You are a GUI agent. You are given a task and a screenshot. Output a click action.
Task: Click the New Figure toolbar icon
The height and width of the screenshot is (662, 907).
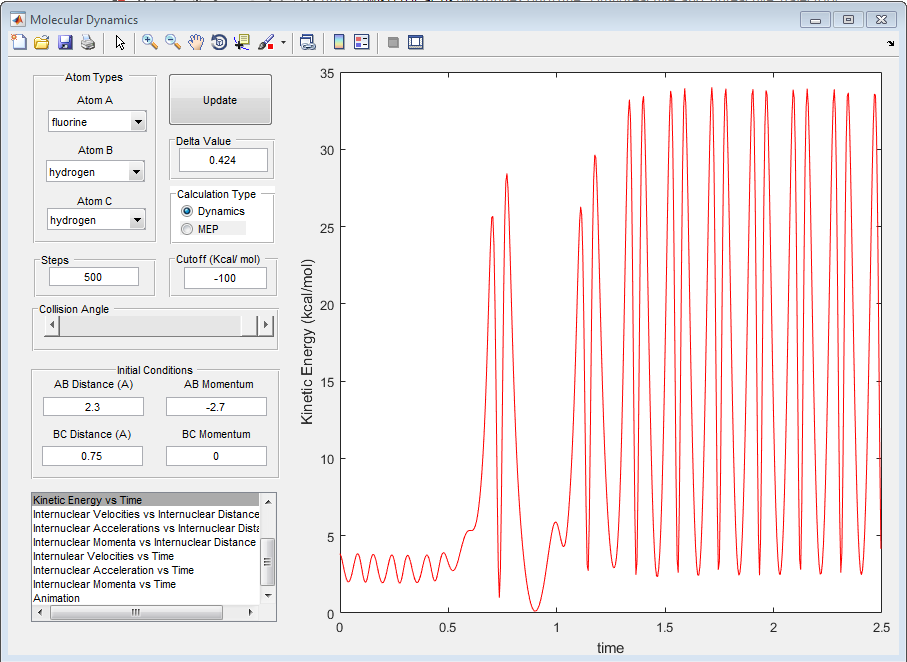click(x=18, y=42)
